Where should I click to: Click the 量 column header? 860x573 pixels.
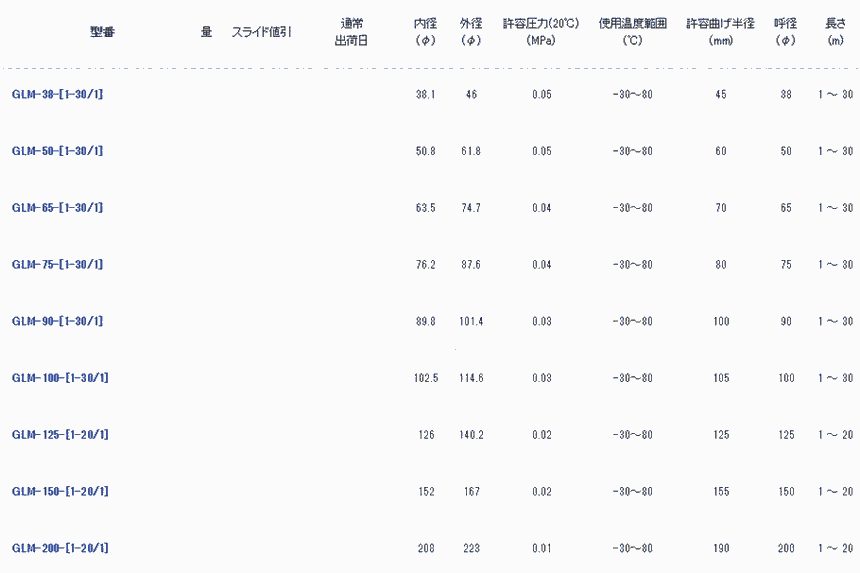click(x=206, y=32)
